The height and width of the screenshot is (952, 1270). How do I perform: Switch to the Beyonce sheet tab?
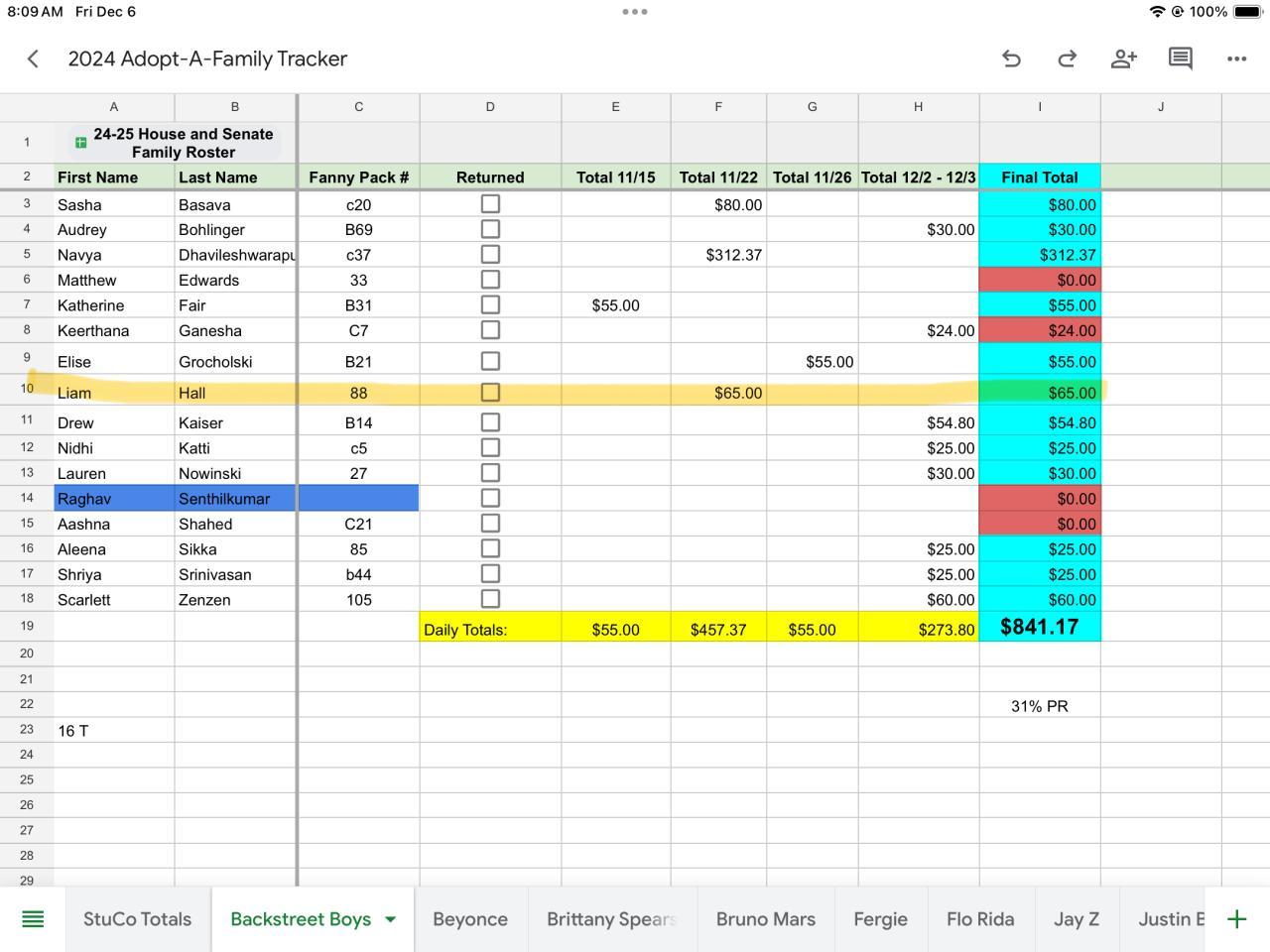pos(470,919)
